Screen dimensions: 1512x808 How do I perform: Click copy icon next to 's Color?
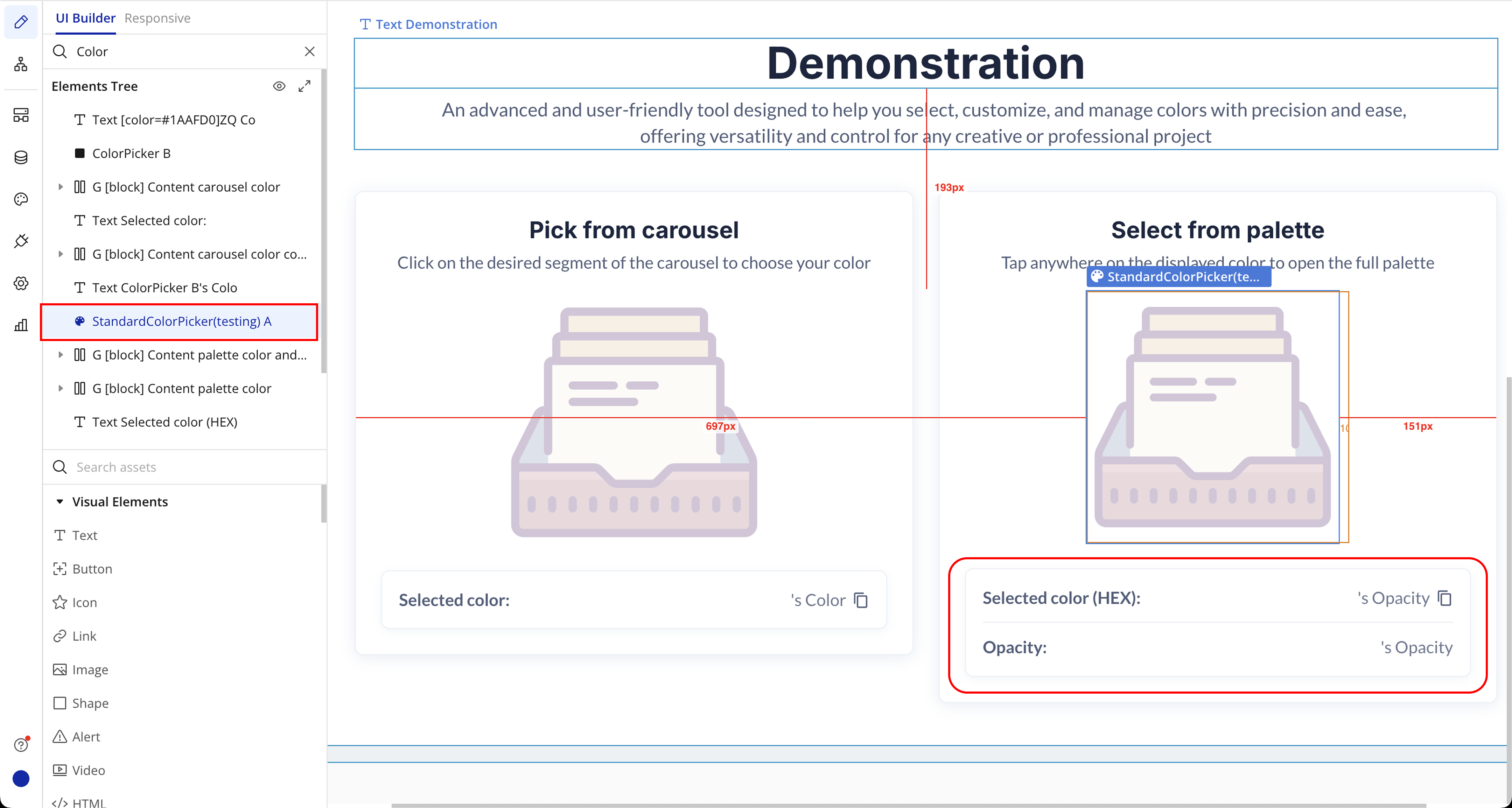[x=861, y=600]
